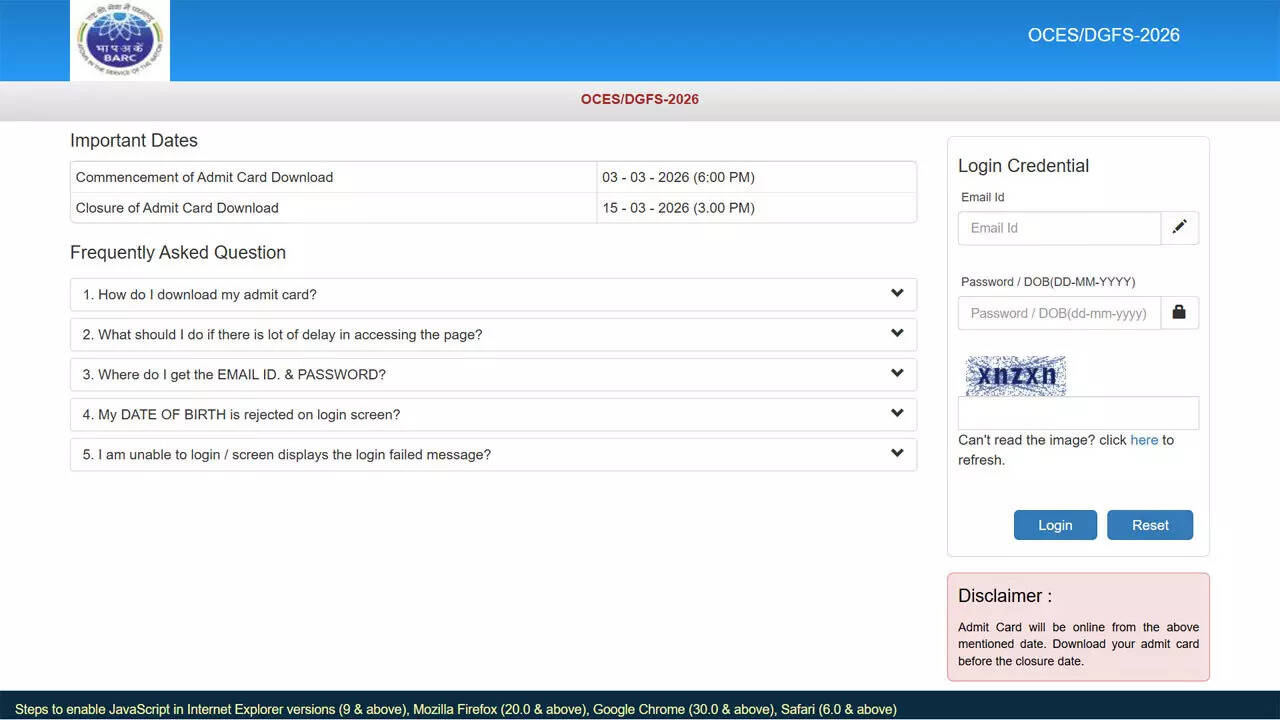Click the pencil icon beside Email Id

point(1179,228)
